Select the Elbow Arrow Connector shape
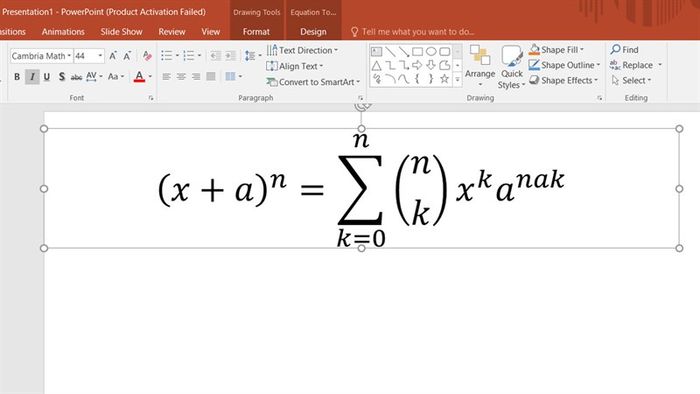700x394 pixels. [x=404, y=66]
